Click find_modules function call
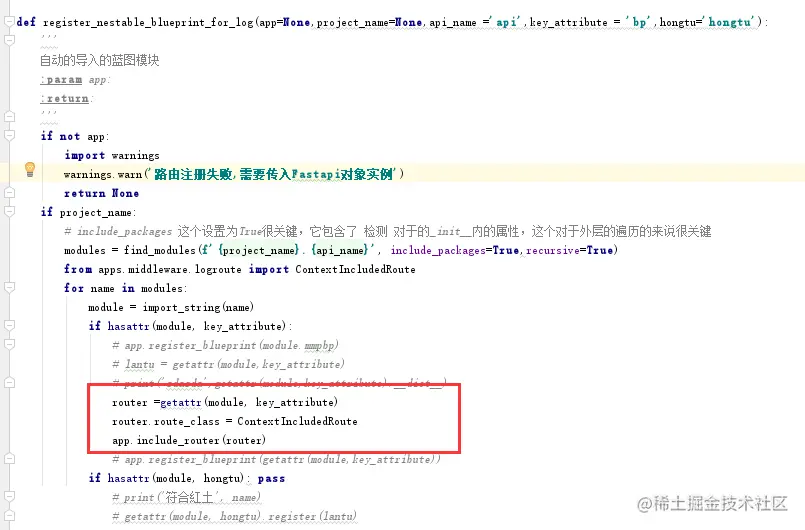This screenshot has width=805, height=530. coord(160,250)
